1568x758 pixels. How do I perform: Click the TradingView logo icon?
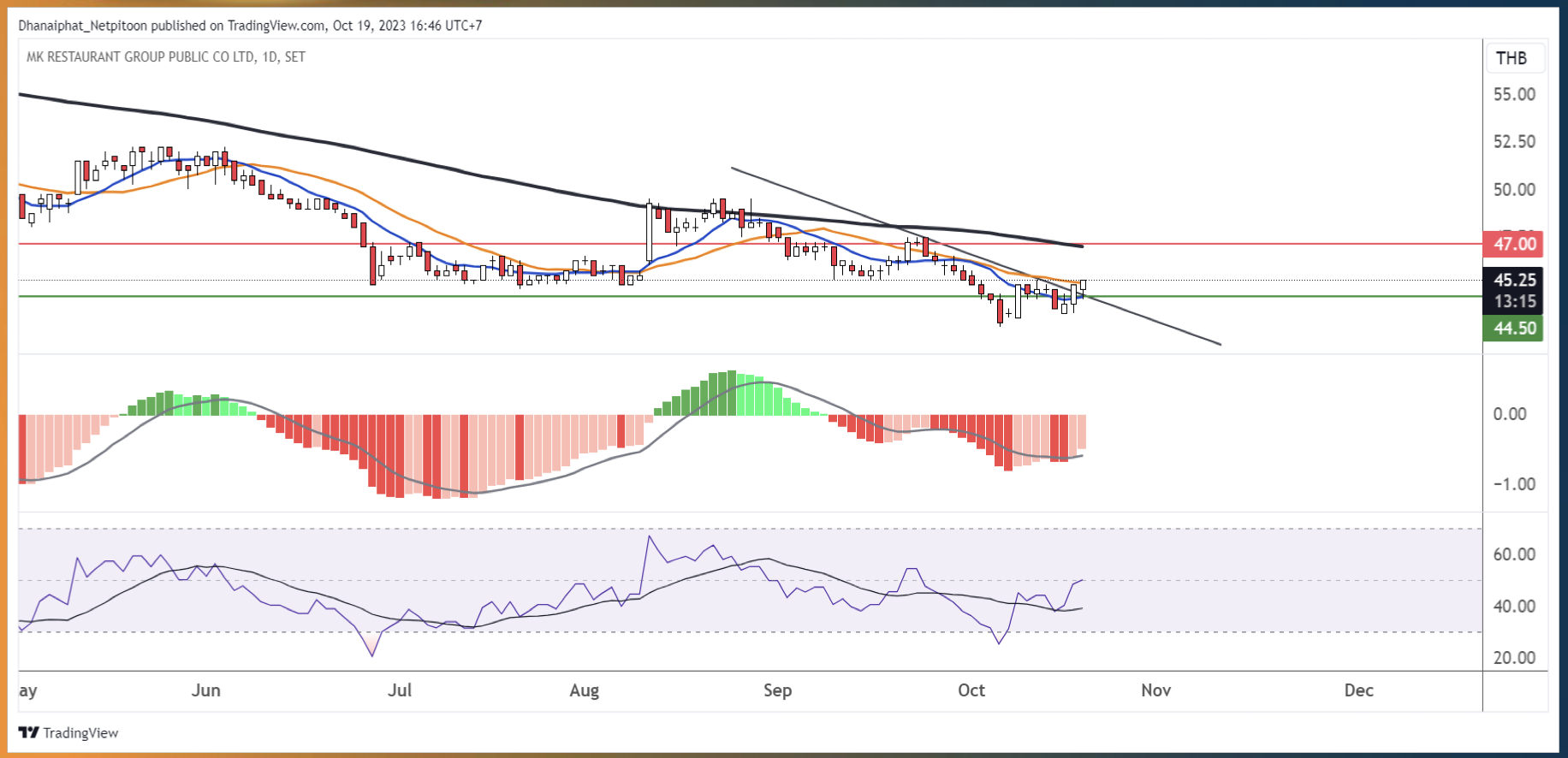click(x=28, y=732)
